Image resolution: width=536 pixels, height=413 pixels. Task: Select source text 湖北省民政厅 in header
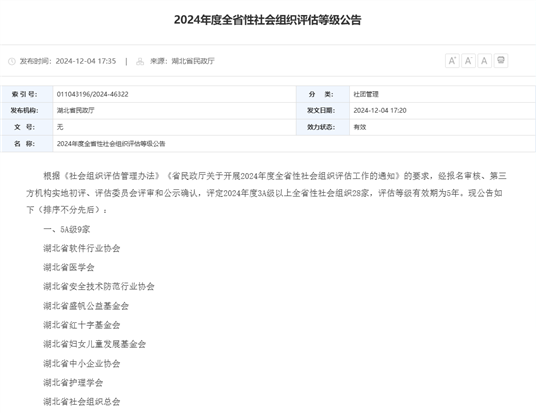[x=193, y=61]
